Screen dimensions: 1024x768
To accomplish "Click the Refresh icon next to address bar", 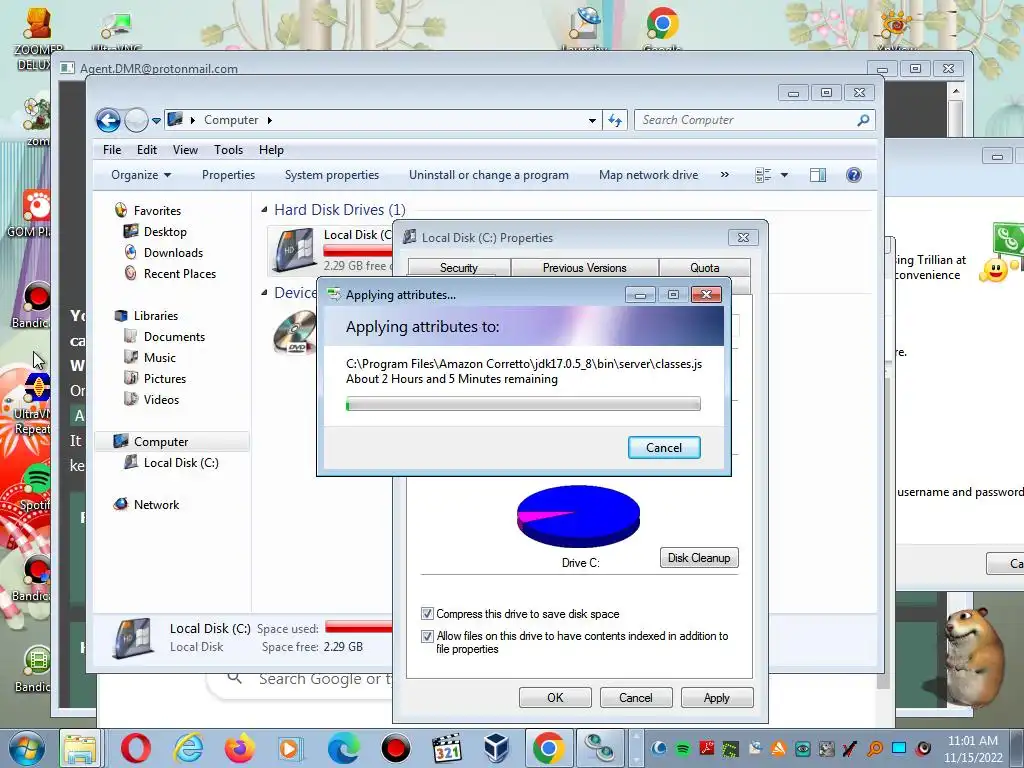I will pyautogui.click(x=615, y=120).
